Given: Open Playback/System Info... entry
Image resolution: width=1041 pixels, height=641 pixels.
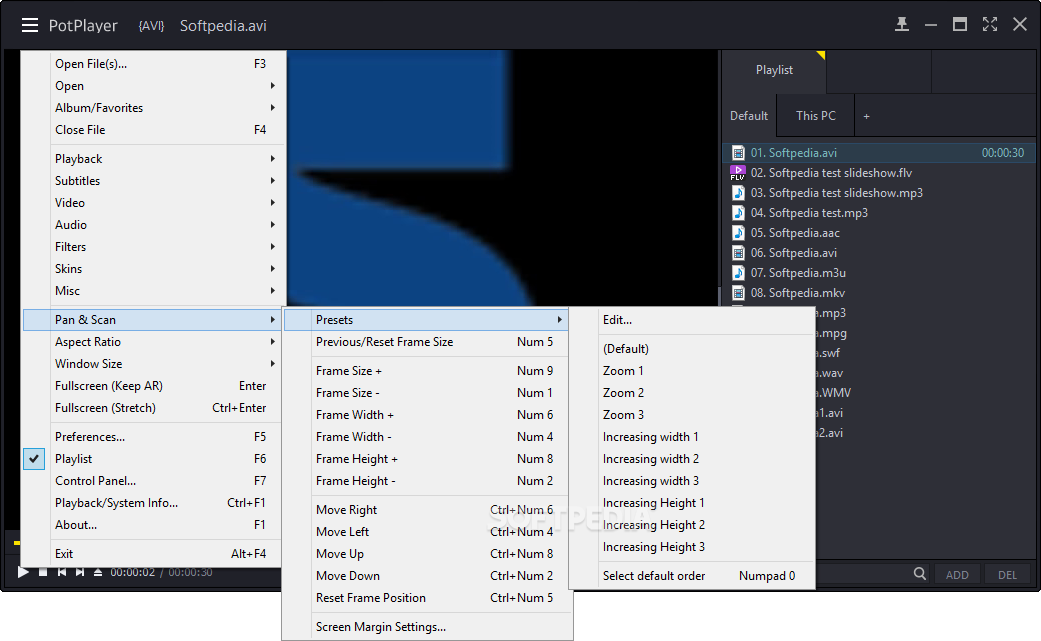Looking at the screenshot, I should click(x=154, y=502).
